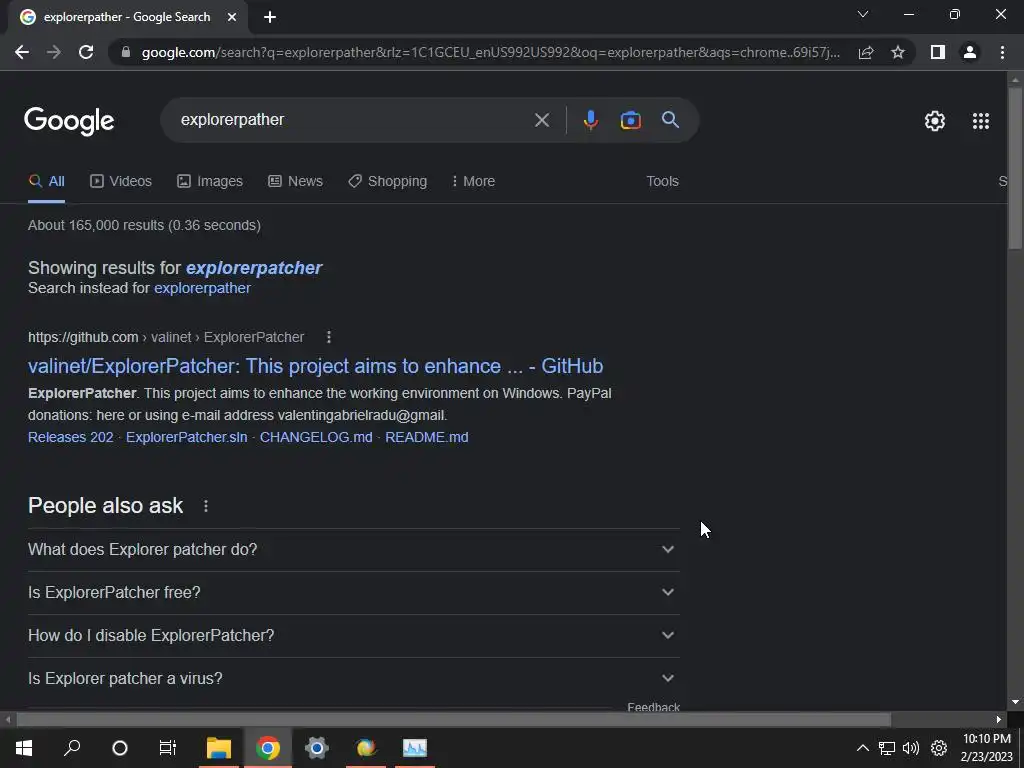The height and width of the screenshot is (768, 1024).
Task: Open the Releases 202 sitelink
Action: click(x=71, y=437)
